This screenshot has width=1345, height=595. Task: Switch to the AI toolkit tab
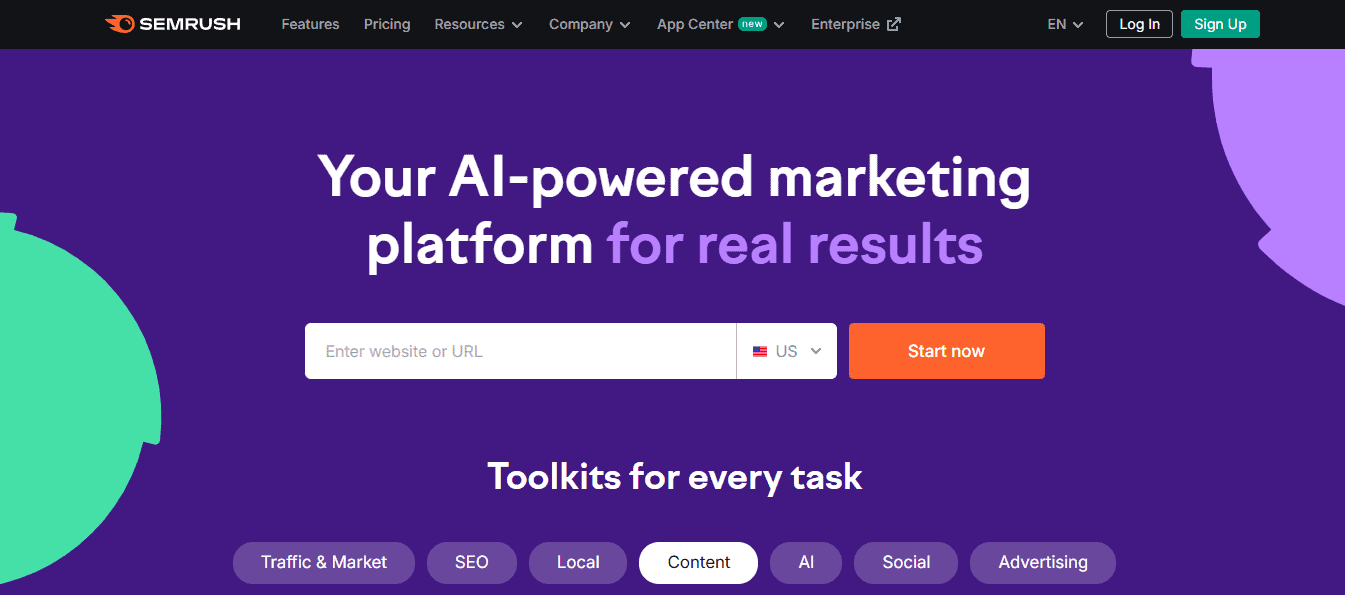tap(806, 562)
